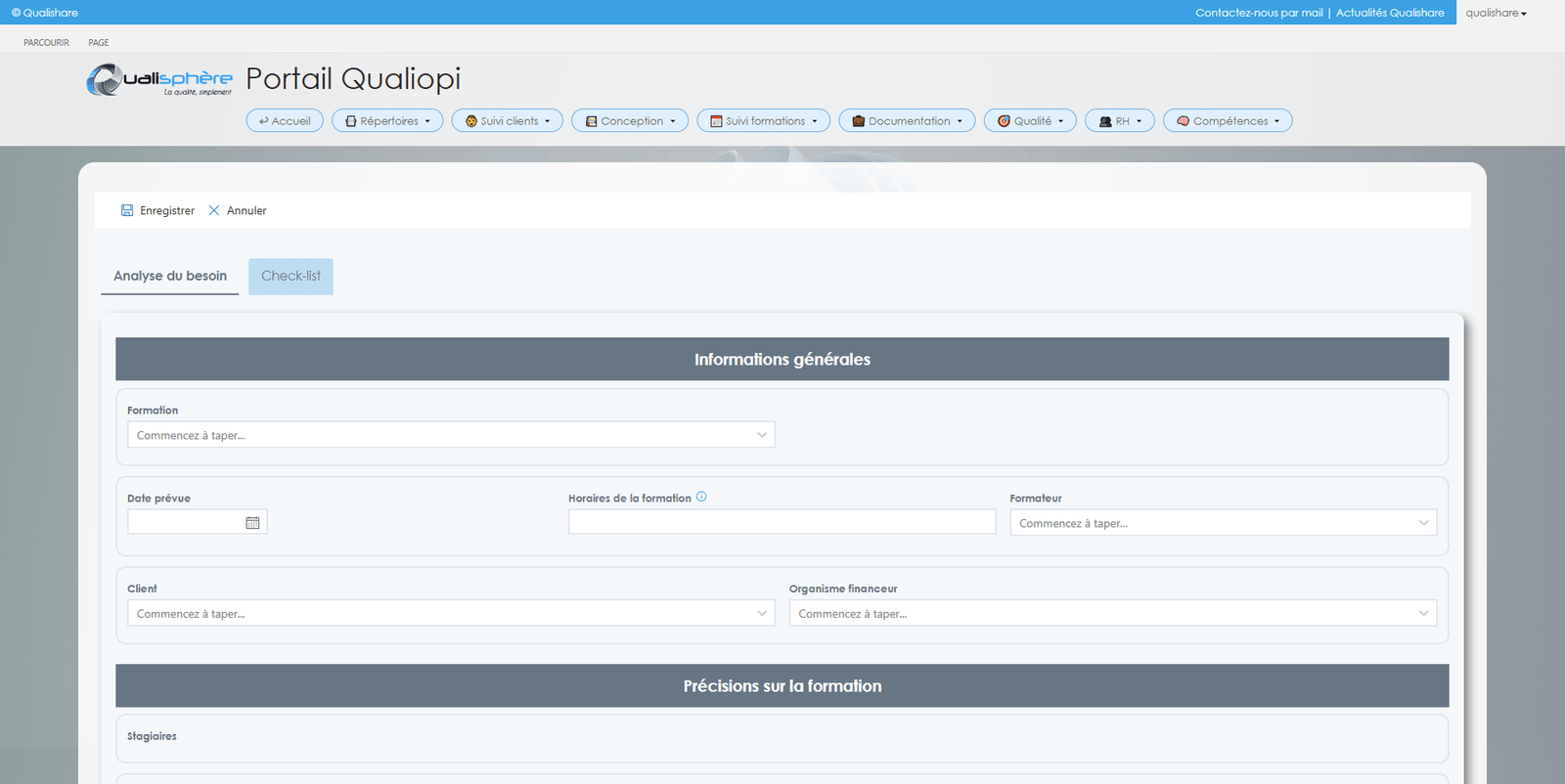
Task: Click the Annuler X icon
Action: click(x=214, y=210)
